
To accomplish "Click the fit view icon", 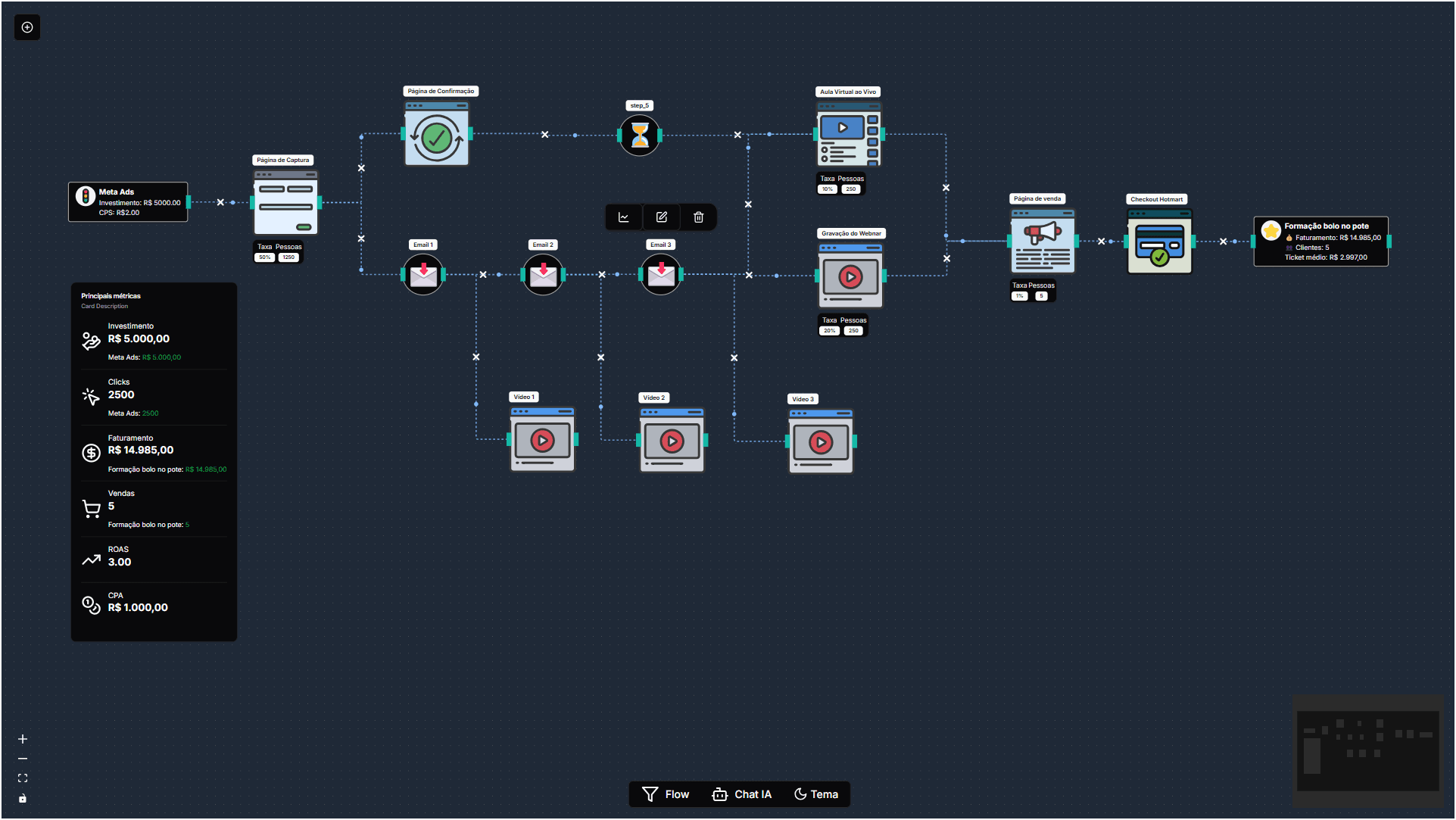I will [23, 778].
